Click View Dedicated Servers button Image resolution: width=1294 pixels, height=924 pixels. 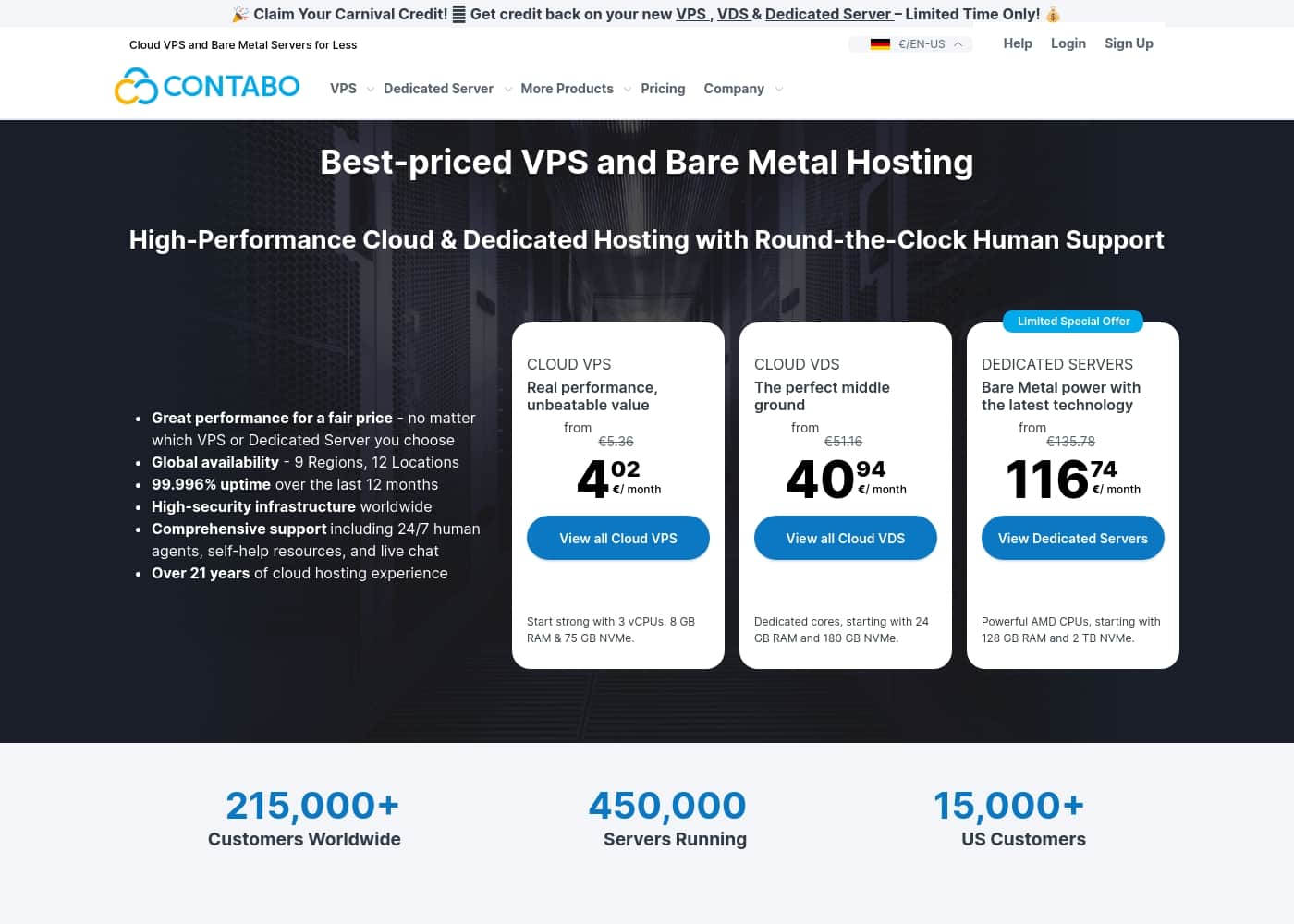point(1073,538)
